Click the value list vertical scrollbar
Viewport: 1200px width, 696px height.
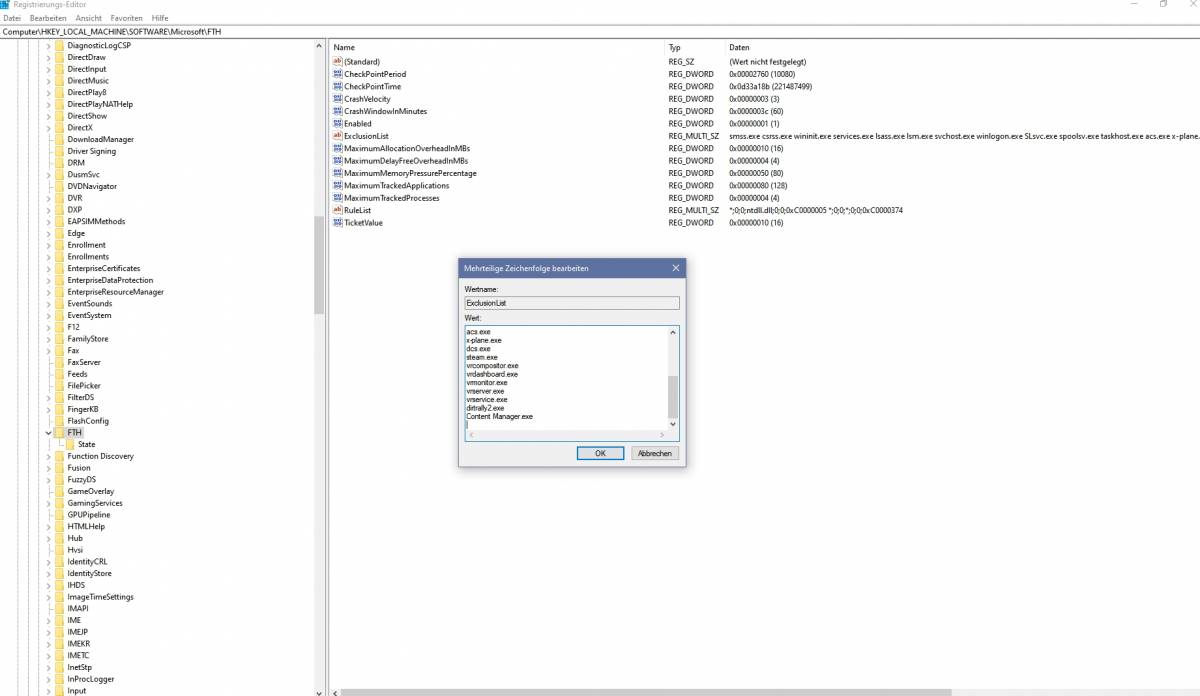673,396
